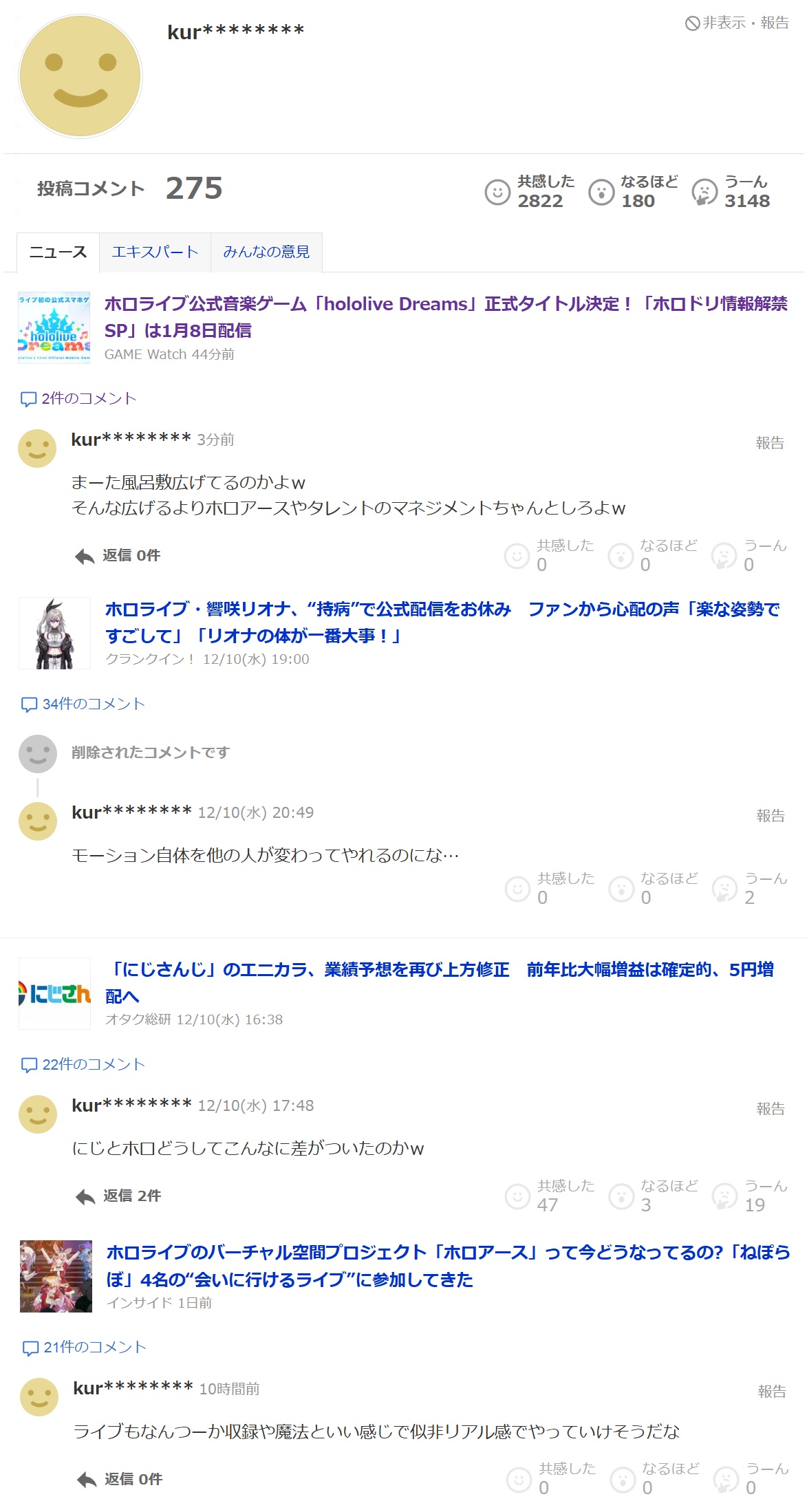The height and width of the screenshot is (1512, 807).
Task: Open the にじさんじ article thumbnail
Action: tap(54, 993)
